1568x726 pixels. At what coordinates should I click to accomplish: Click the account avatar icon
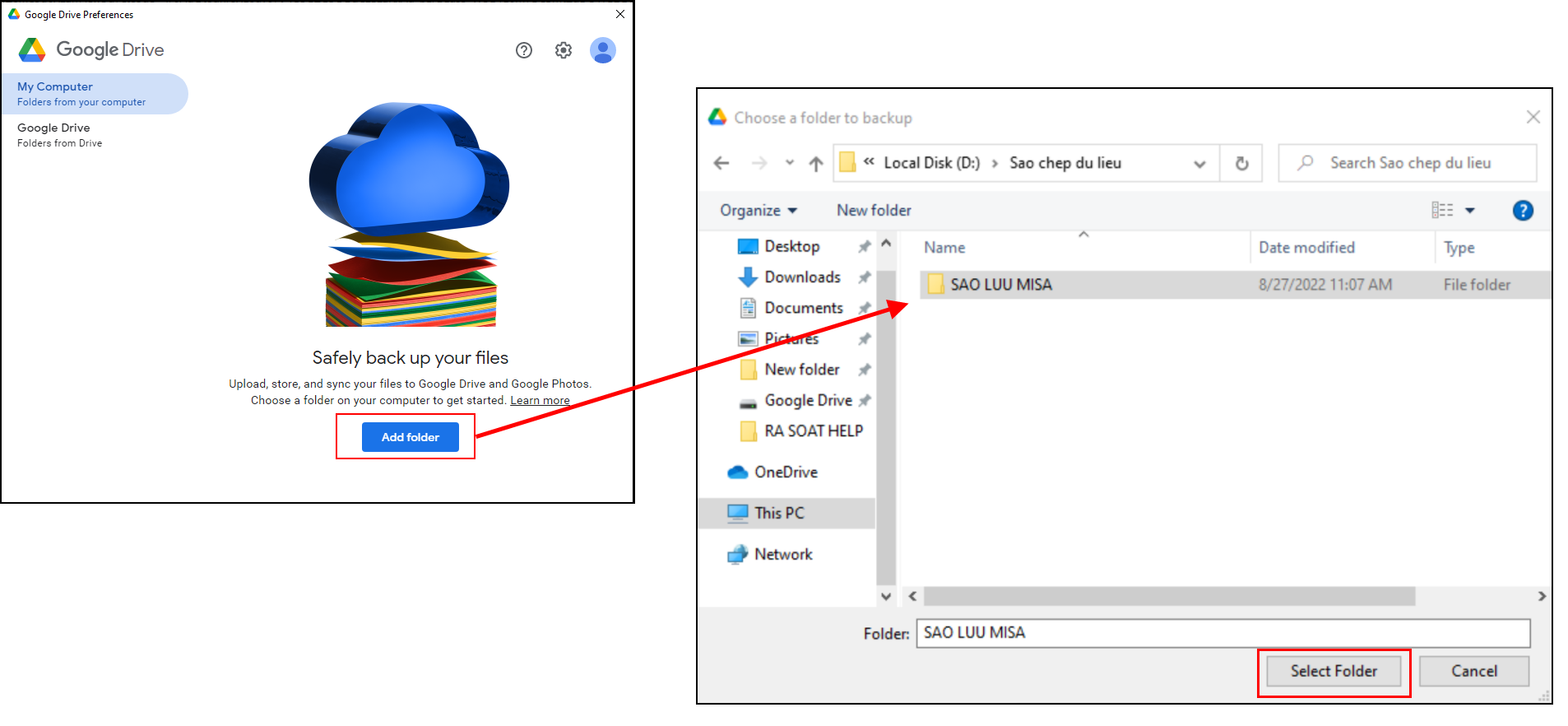(603, 50)
